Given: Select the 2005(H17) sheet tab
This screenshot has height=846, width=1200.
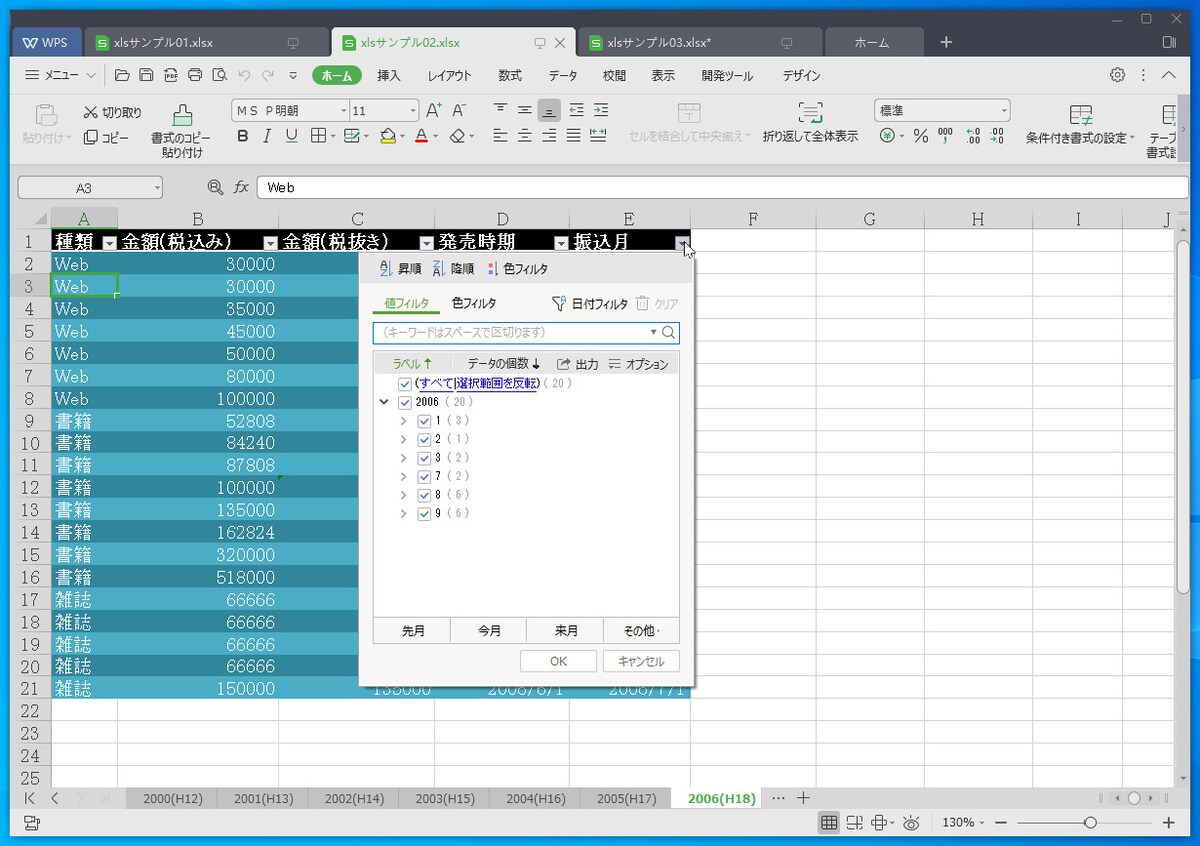Looking at the screenshot, I should tap(626, 798).
